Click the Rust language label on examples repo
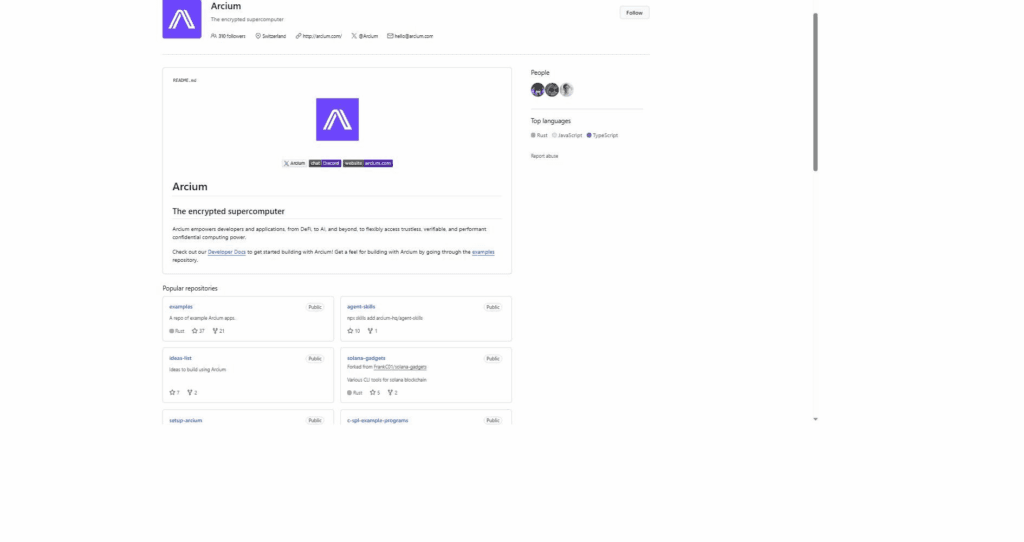The image size is (1024, 542). pos(177,331)
